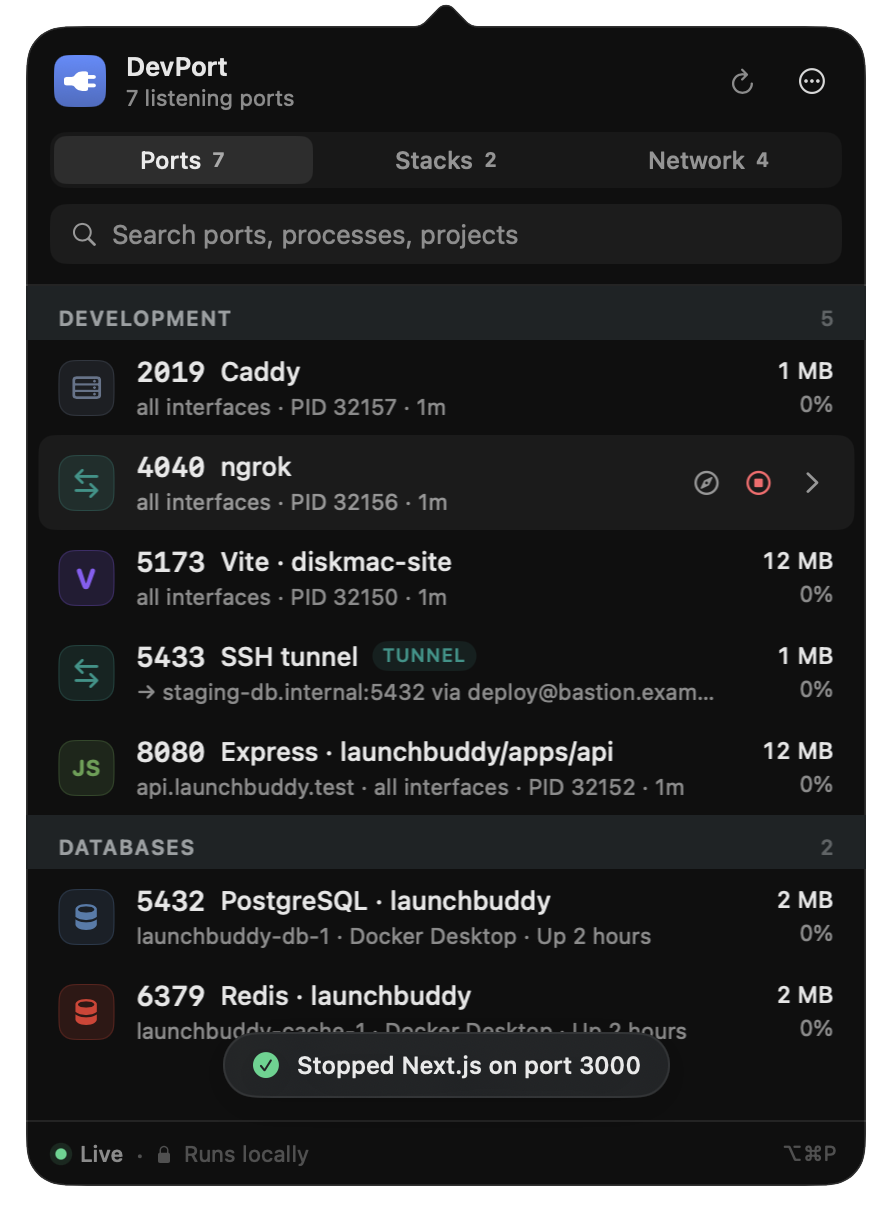This screenshot has width=892, height=1212.
Task: Expand ngrok details chevron
Action: click(x=812, y=483)
